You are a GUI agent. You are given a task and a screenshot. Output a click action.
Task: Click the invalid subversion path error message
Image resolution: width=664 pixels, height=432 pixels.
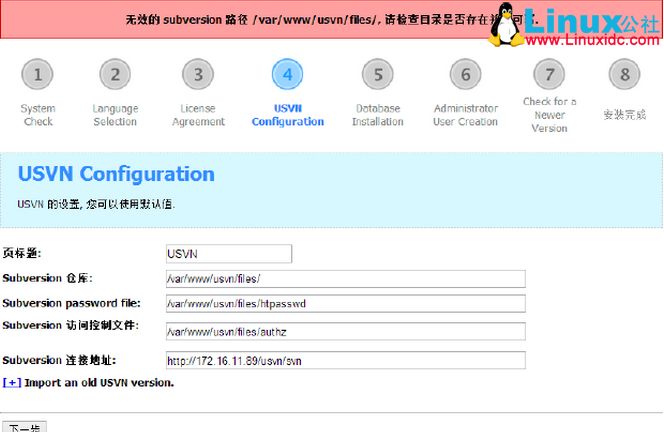332,19
